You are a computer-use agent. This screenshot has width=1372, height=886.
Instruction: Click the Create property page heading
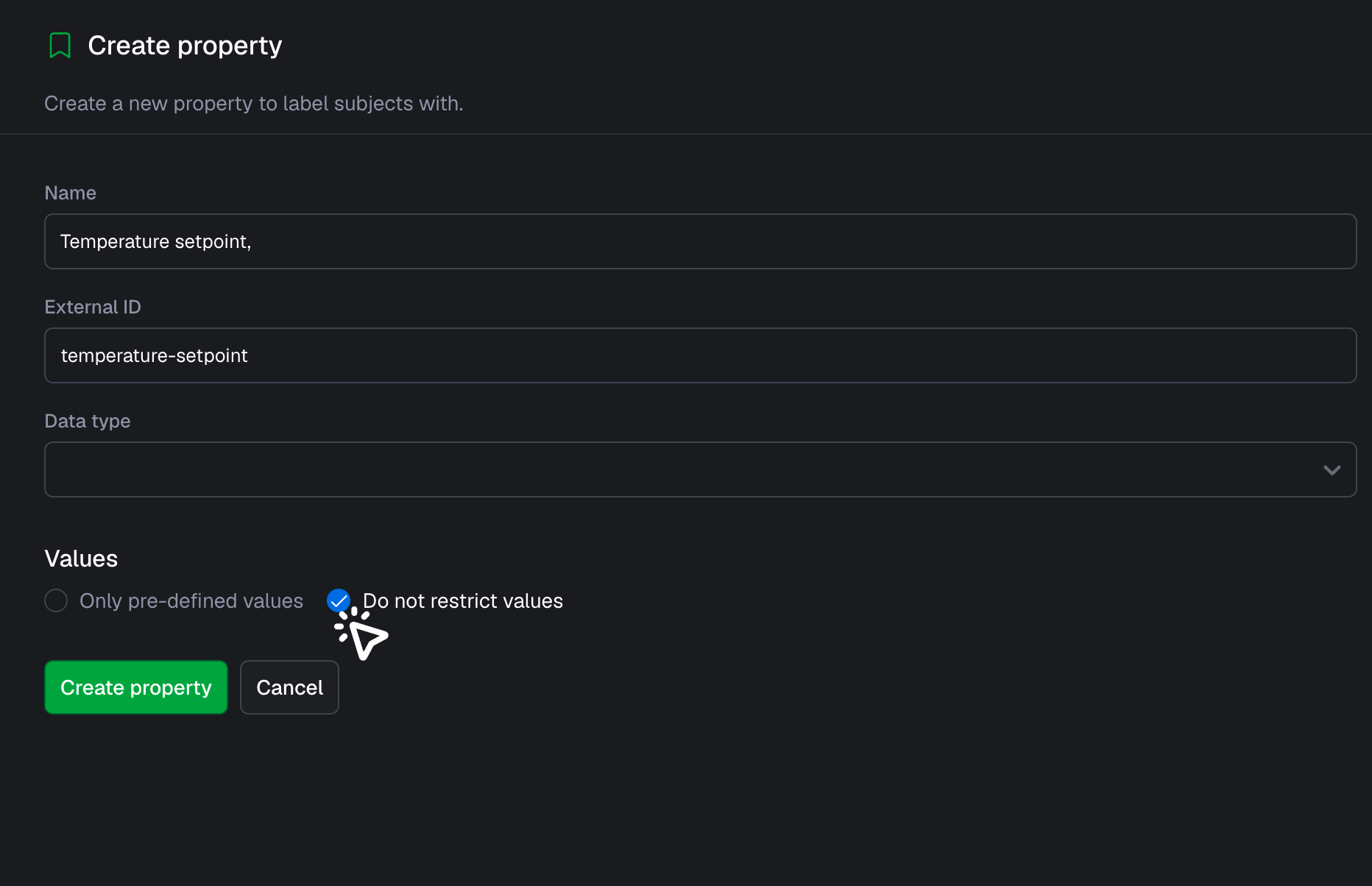click(x=185, y=46)
